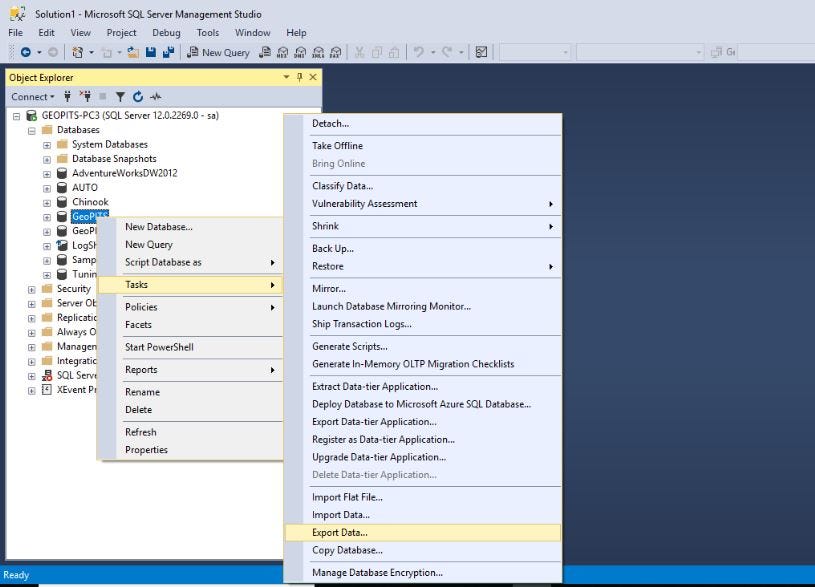Click the Database Engine Query icon

click(x=265, y=52)
